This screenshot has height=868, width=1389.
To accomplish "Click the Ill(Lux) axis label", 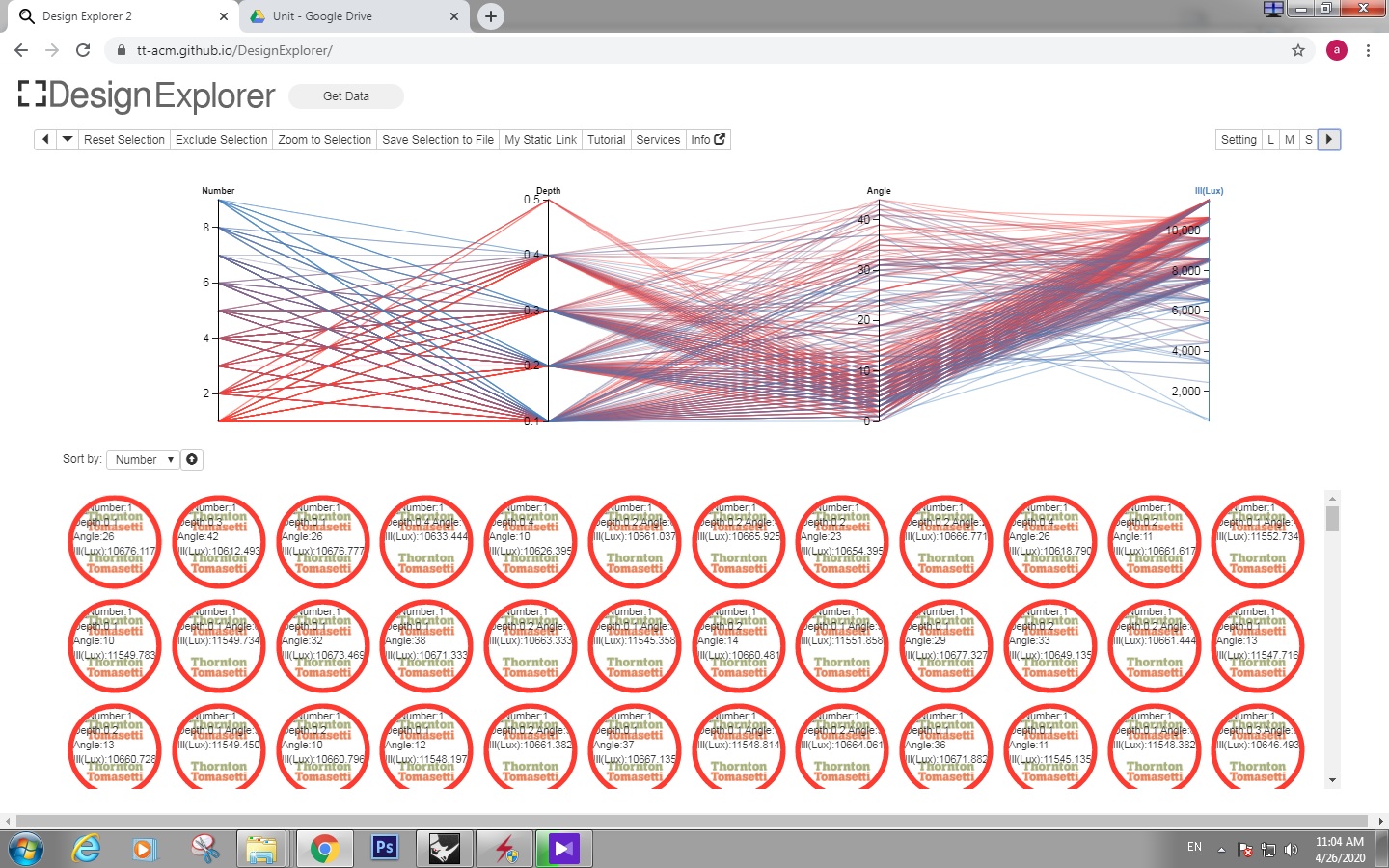I will [1209, 191].
